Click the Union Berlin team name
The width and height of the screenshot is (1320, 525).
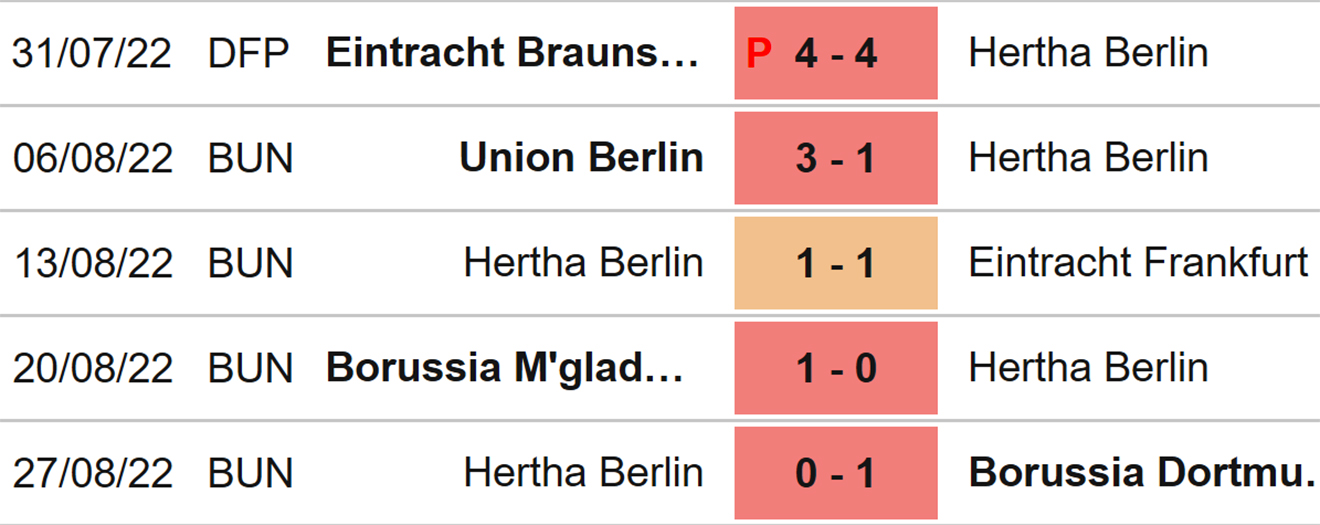(581, 158)
